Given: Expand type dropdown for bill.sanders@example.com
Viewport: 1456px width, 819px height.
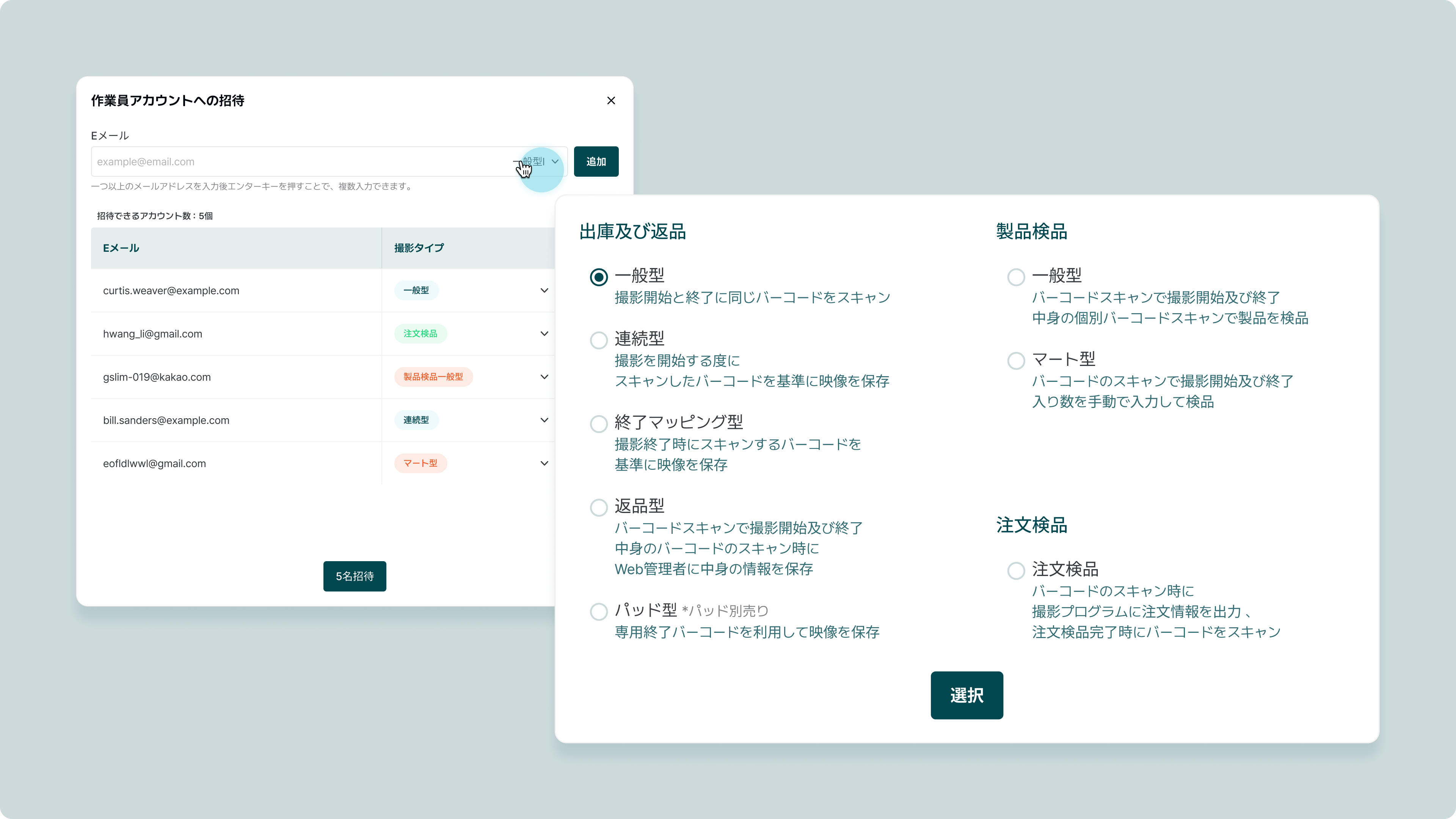Looking at the screenshot, I should click(544, 420).
